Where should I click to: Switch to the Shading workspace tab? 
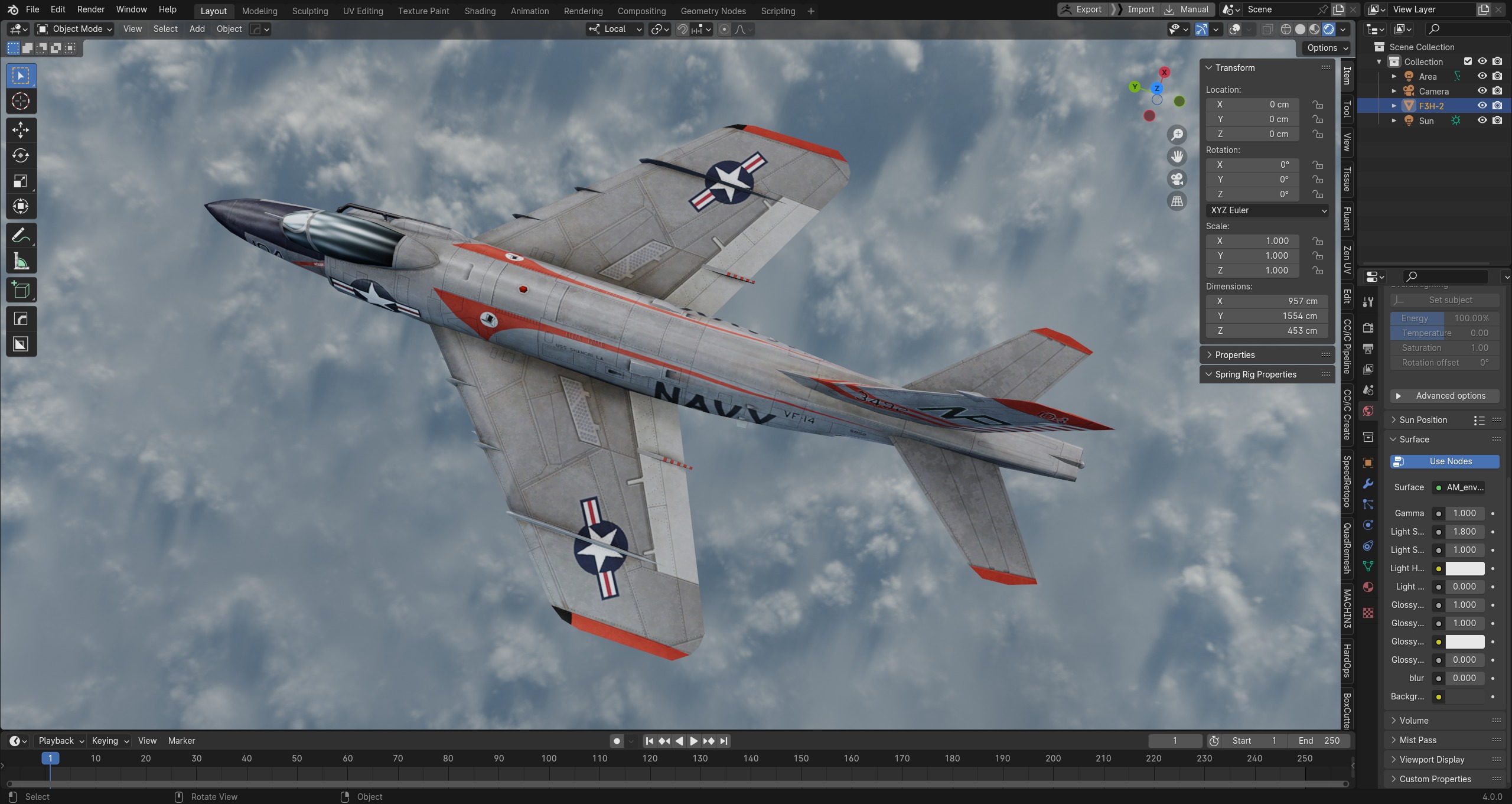[480, 11]
